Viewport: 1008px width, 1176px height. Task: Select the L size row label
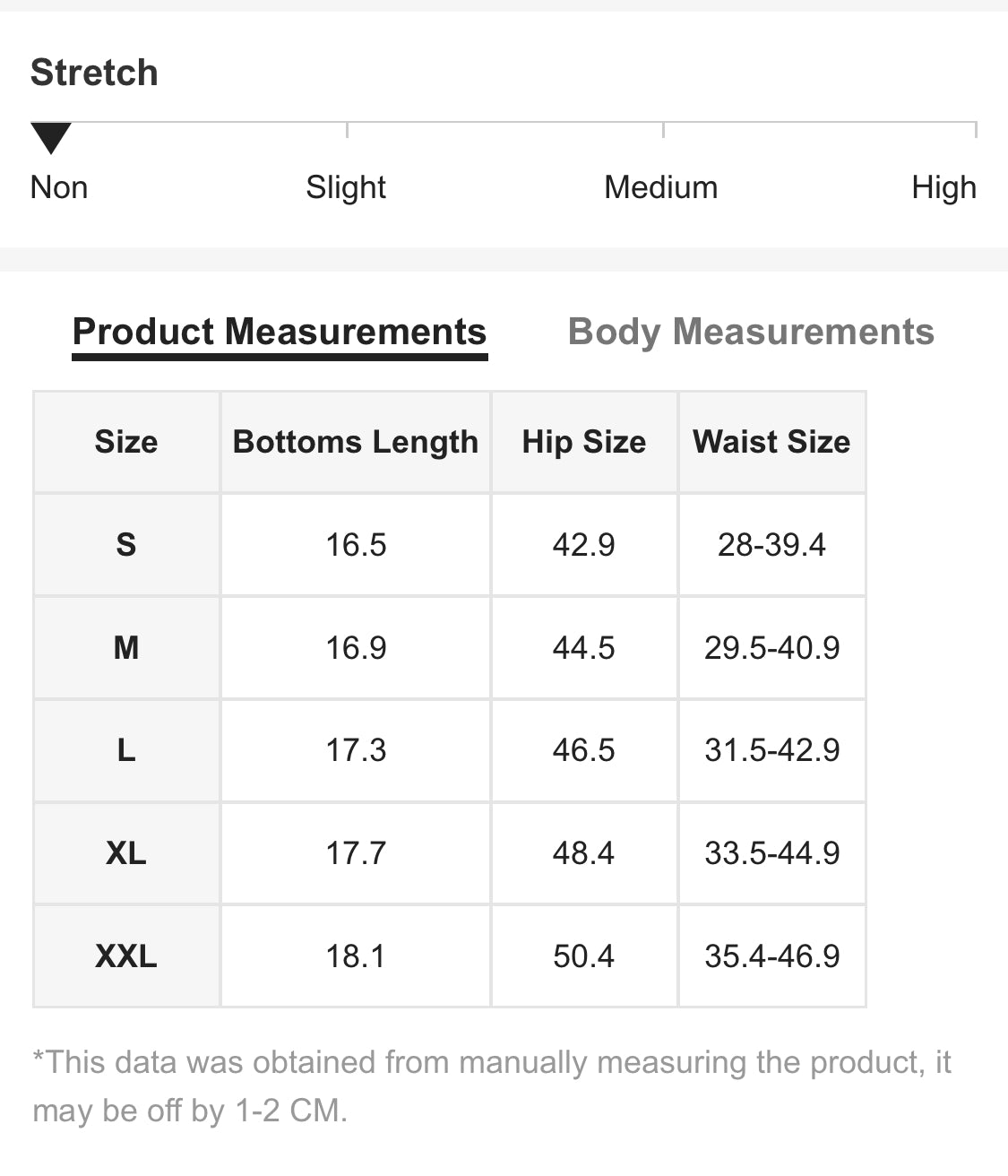[126, 750]
